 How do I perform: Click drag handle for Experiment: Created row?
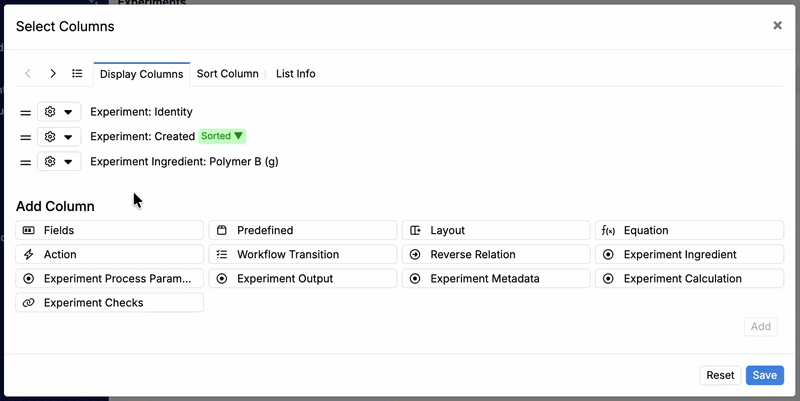click(x=26, y=136)
